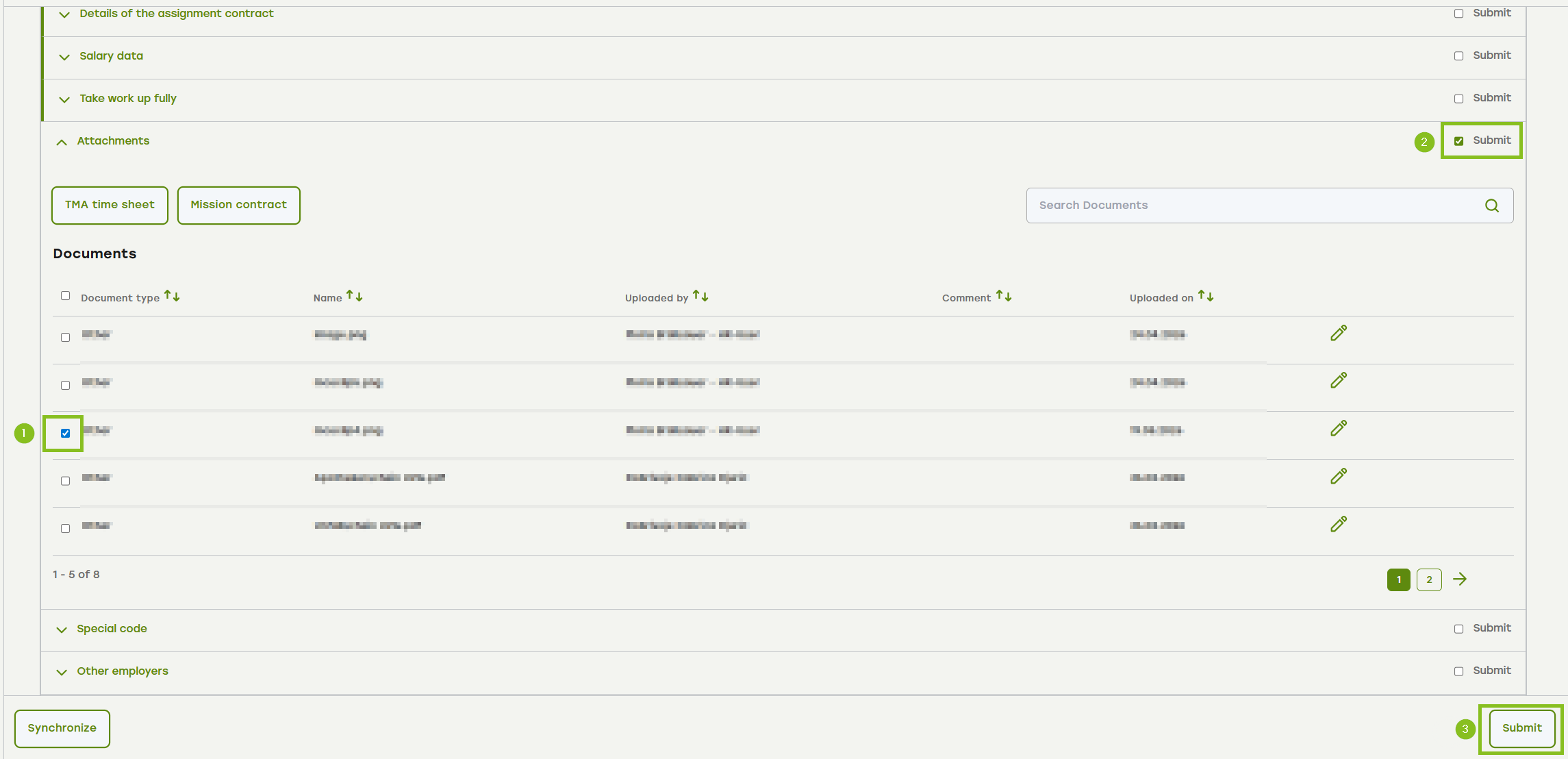1568x759 pixels.
Task: Select the fifth document row checkbox
Action: click(x=66, y=528)
